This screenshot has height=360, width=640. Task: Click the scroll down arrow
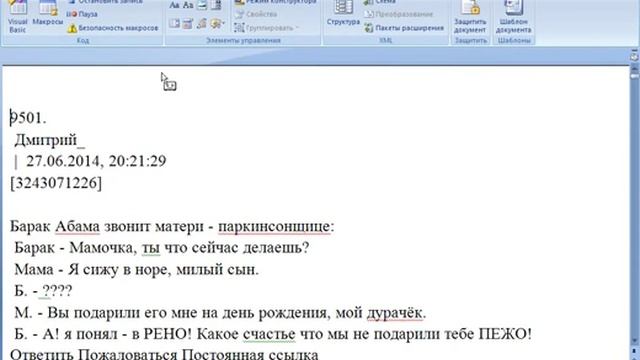point(634,340)
